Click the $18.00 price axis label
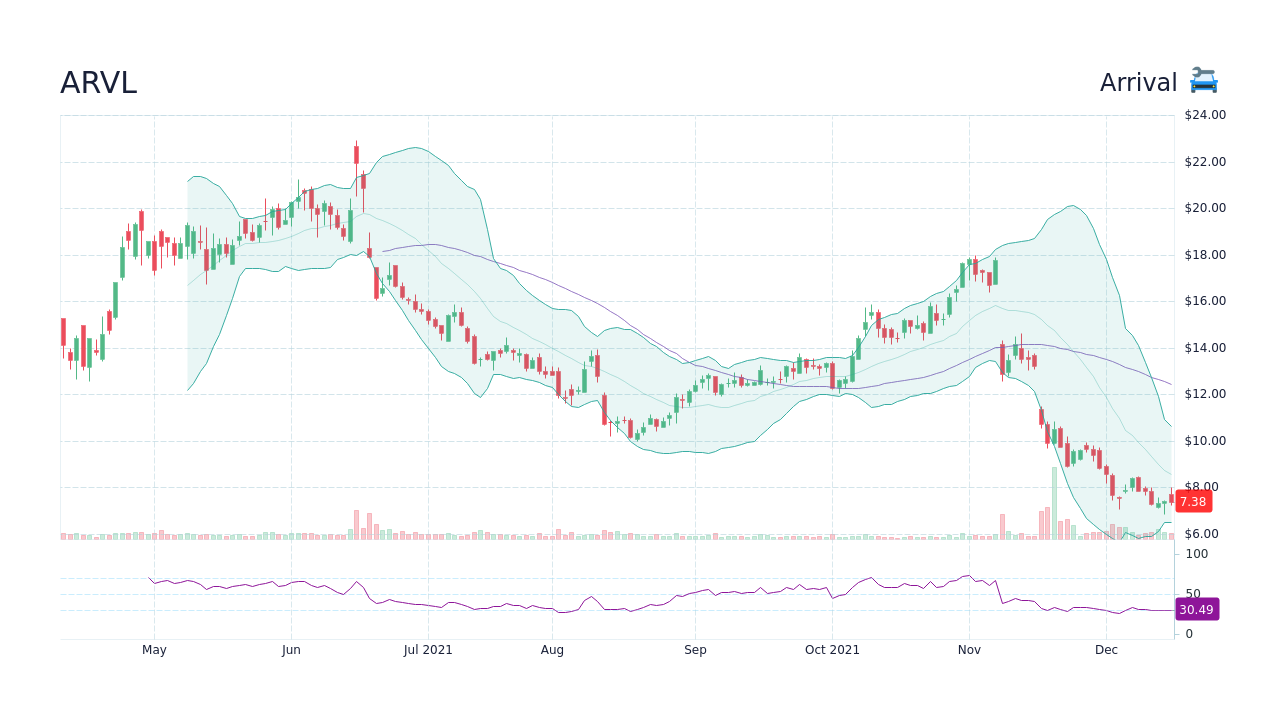This screenshot has height=720, width=1280. coord(1205,255)
